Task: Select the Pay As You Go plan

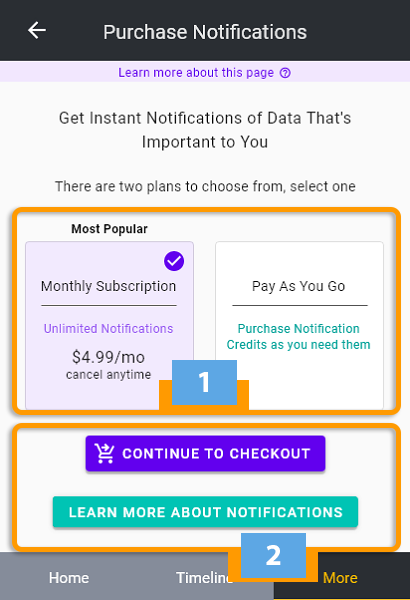Action: 299,325
